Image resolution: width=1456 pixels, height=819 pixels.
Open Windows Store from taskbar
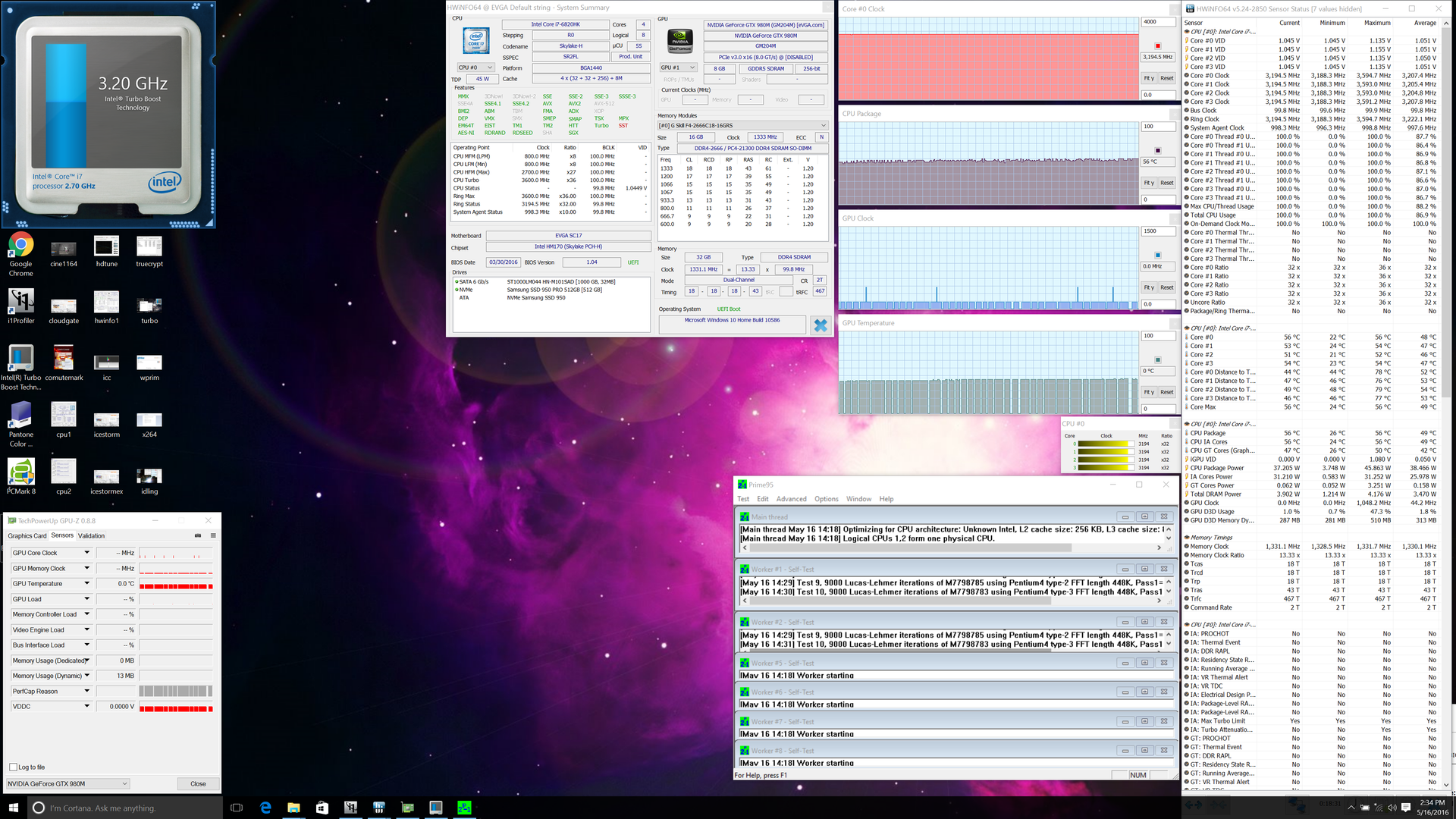coord(322,808)
